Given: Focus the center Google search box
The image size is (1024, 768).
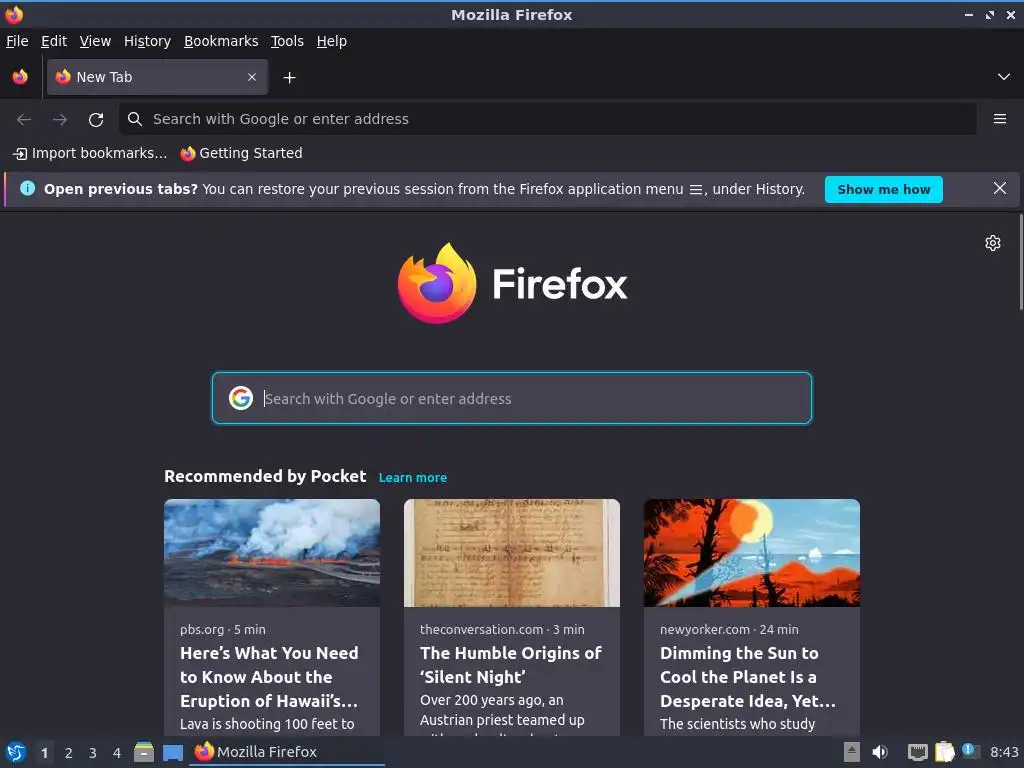Looking at the screenshot, I should (512, 398).
